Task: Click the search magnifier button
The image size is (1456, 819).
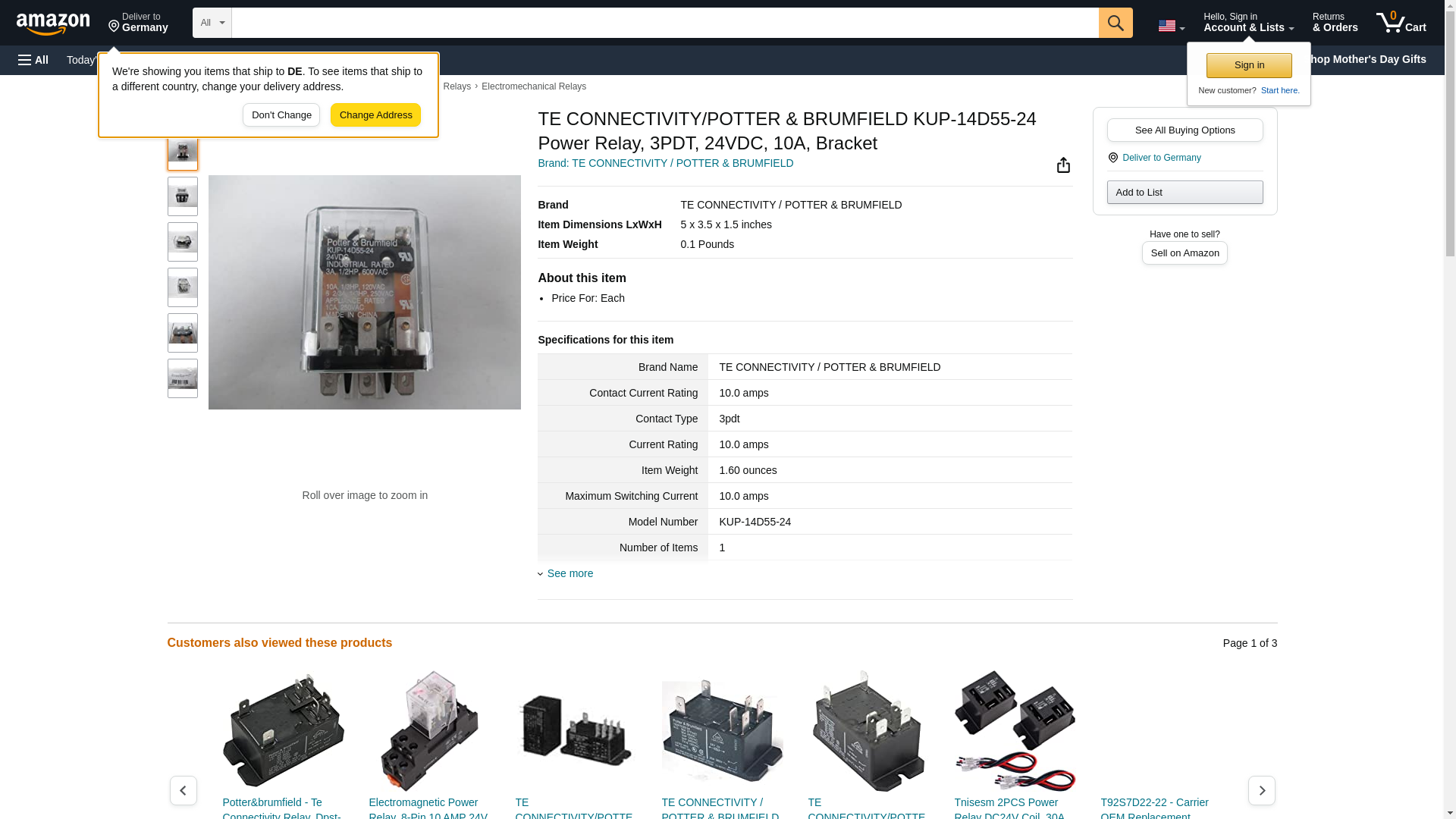Action: pyautogui.click(x=1115, y=23)
